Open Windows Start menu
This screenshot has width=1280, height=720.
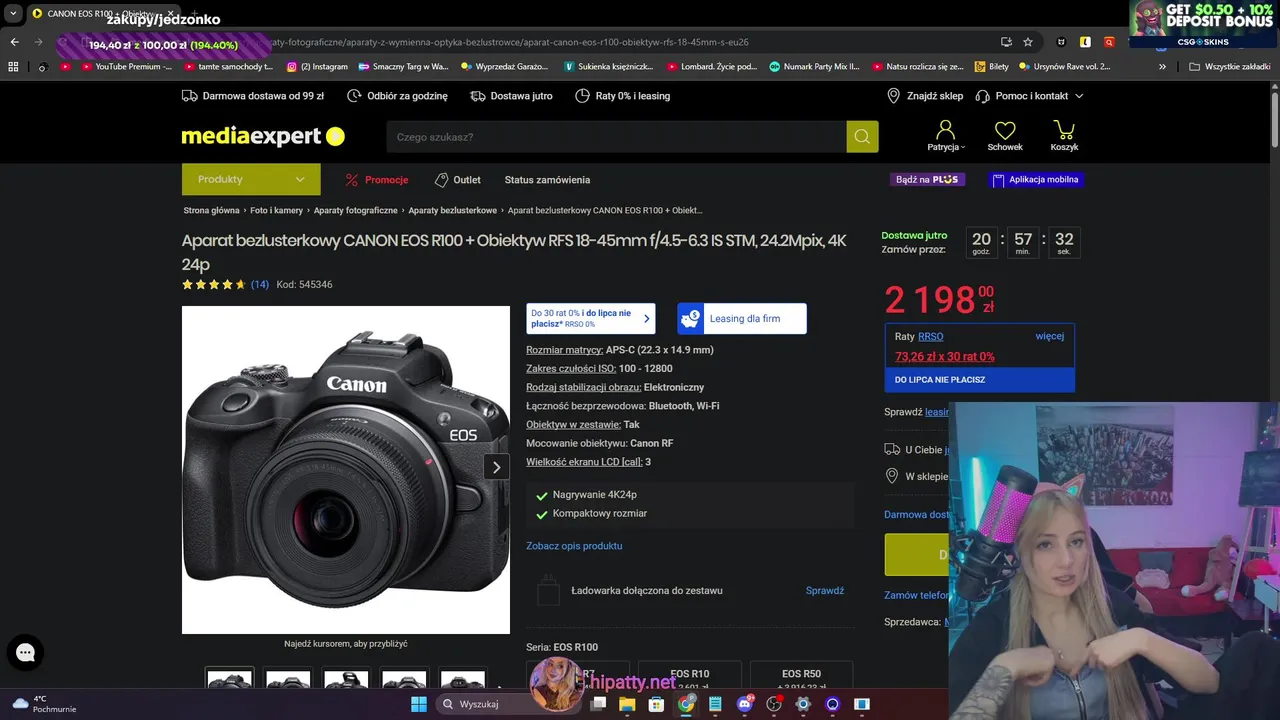click(419, 704)
